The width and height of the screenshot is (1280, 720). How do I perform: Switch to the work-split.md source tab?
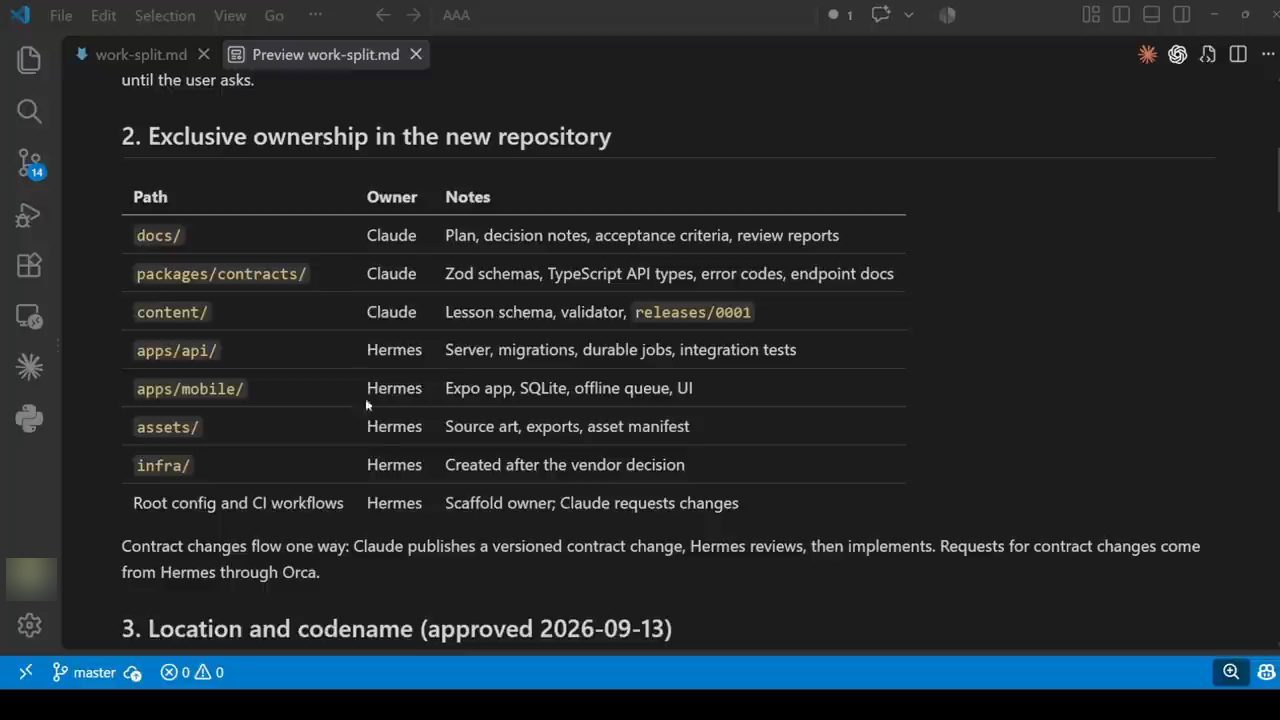point(140,55)
